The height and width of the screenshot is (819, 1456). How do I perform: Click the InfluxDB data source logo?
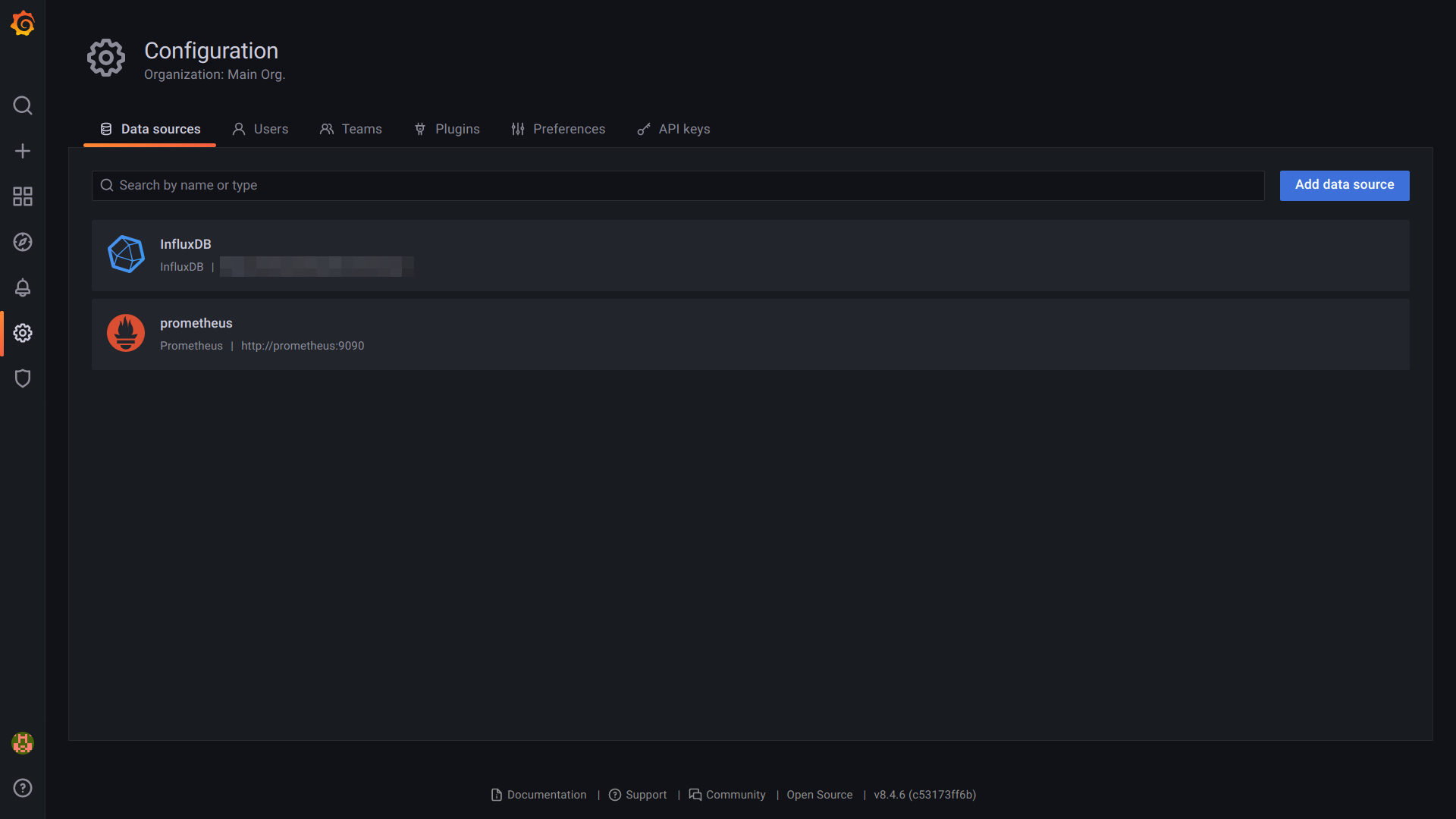pos(126,255)
